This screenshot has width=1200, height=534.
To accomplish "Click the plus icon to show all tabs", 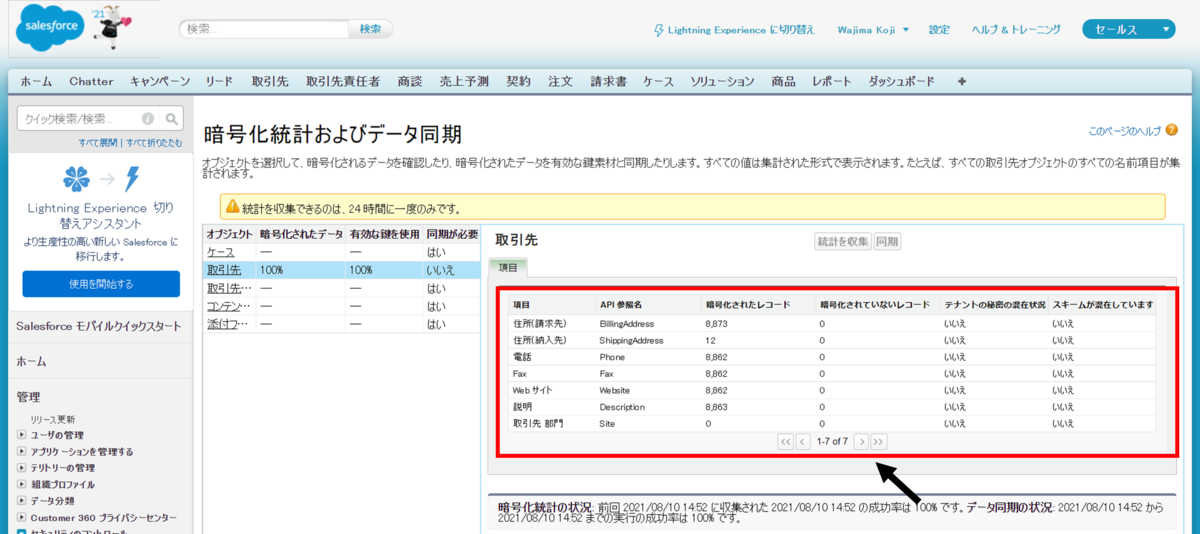I will point(962,81).
